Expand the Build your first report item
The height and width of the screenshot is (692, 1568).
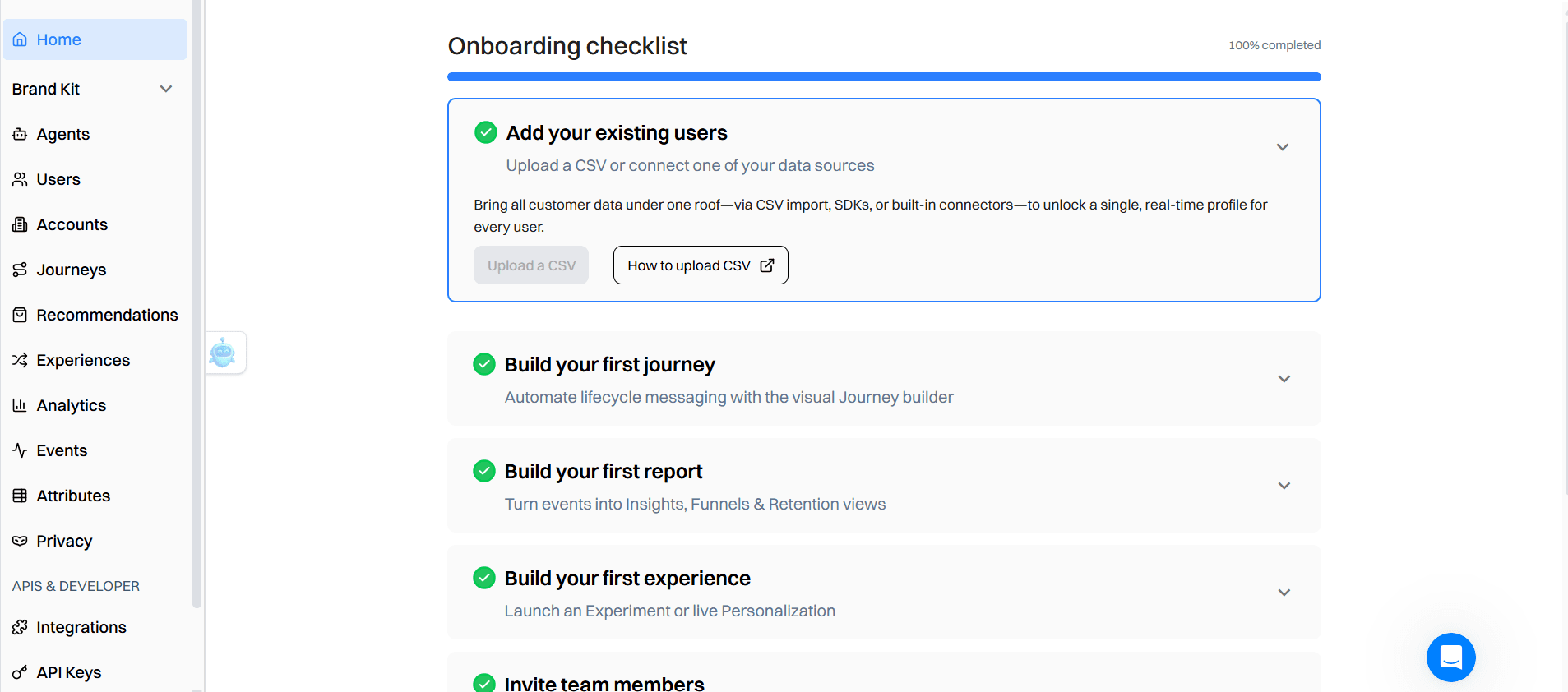pos(1284,486)
